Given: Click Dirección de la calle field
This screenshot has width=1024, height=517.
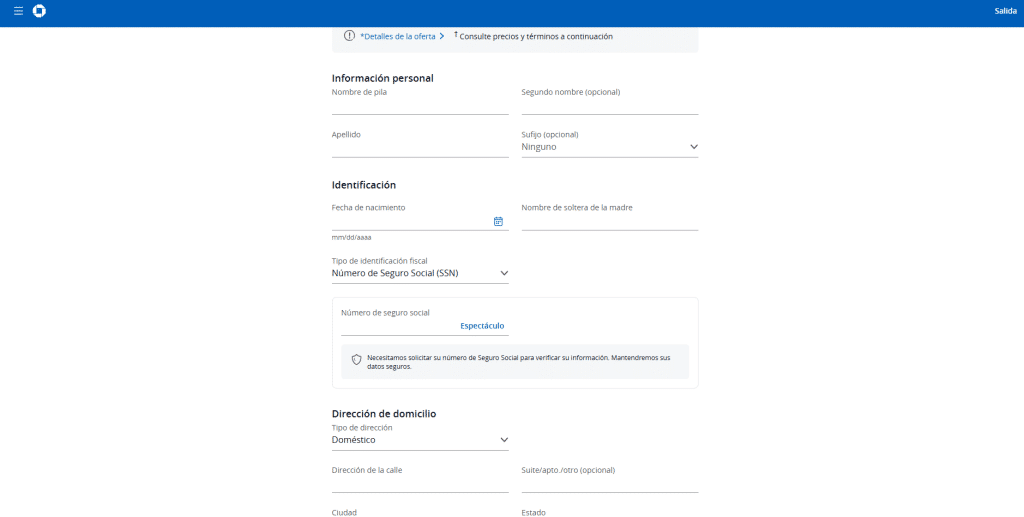Looking at the screenshot, I should [x=420, y=484].
